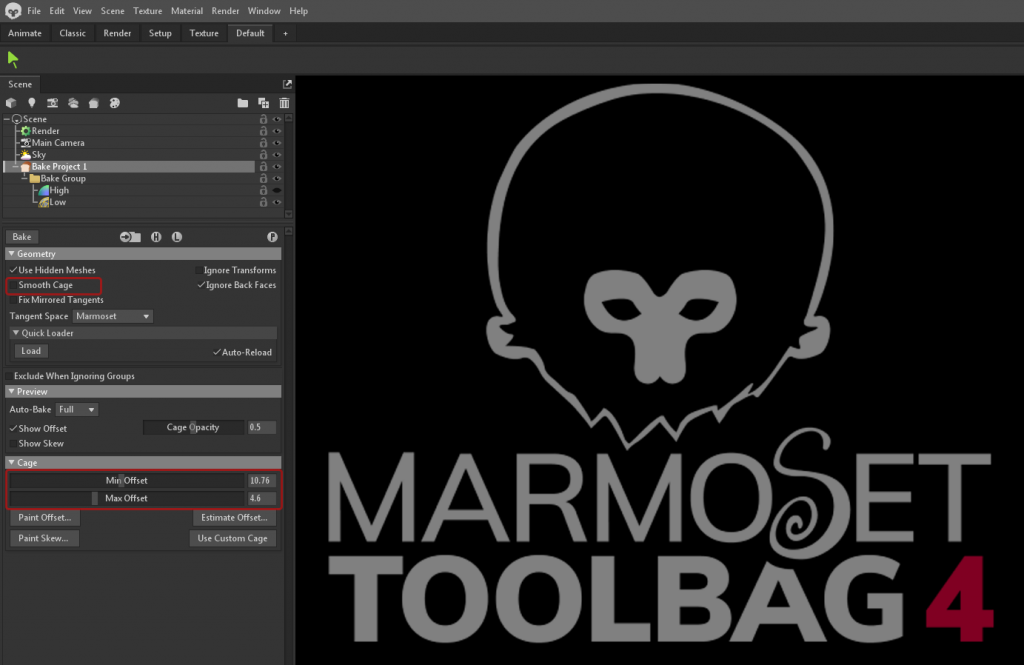Click the Max Offset slider
This screenshot has width=1024, height=665.
point(127,498)
